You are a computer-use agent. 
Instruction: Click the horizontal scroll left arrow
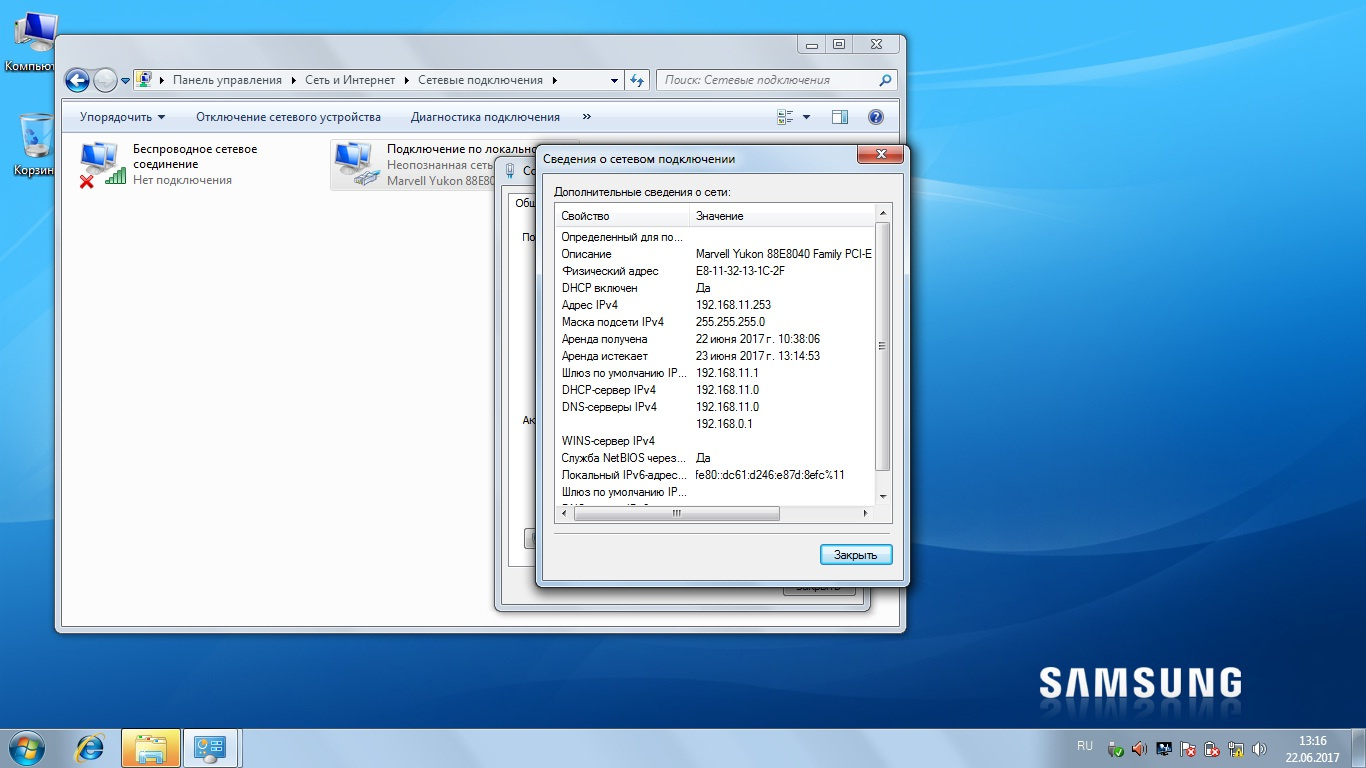[x=564, y=514]
